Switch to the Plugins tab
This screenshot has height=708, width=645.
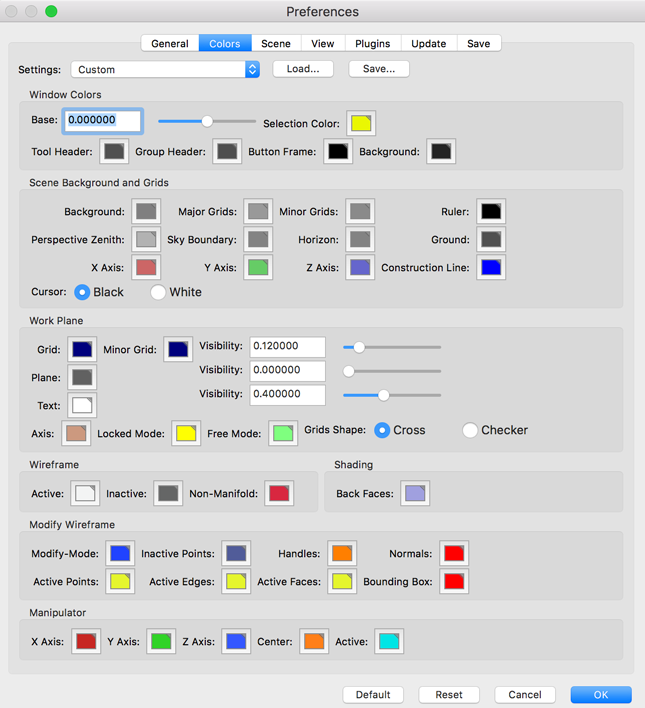click(x=373, y=43)
